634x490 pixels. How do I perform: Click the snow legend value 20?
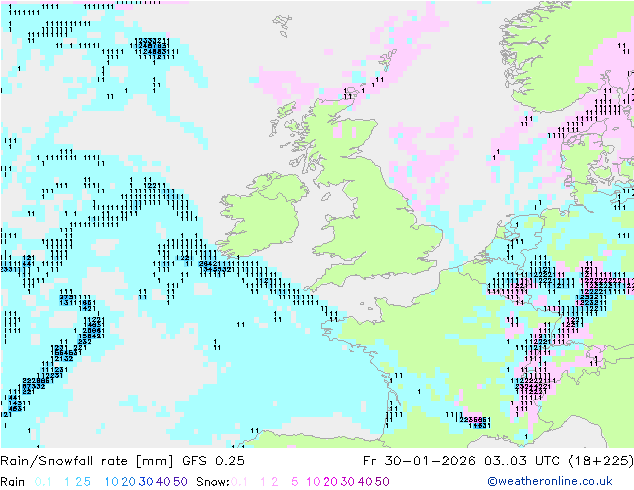331,482
